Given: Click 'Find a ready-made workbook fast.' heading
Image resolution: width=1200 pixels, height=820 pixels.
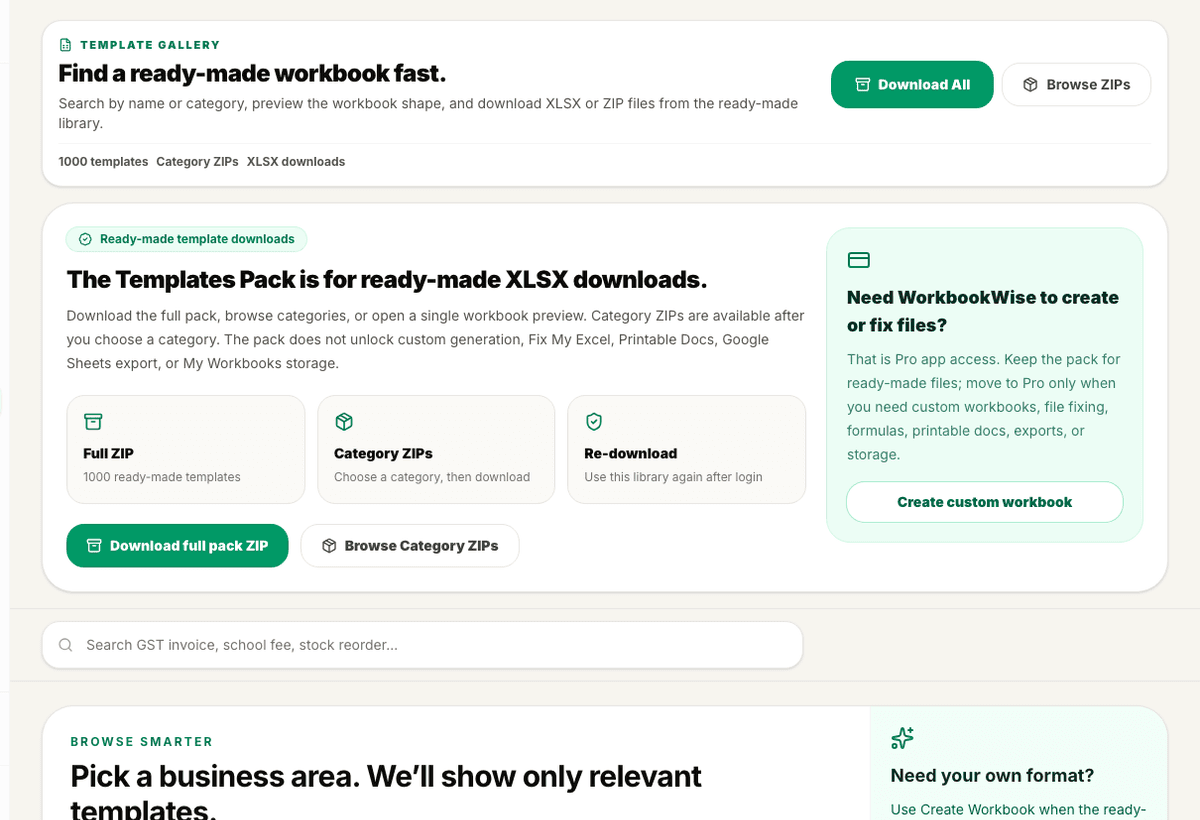Looking at the screenshot, I should 252,73.
